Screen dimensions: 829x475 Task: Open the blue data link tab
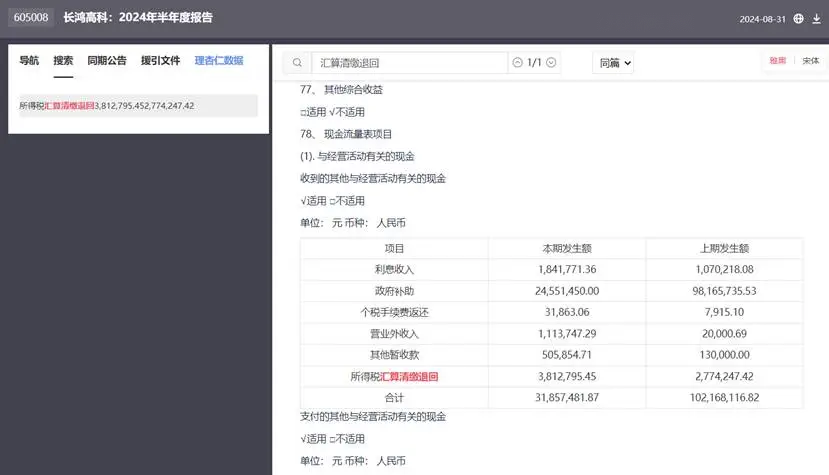[219, 60]
